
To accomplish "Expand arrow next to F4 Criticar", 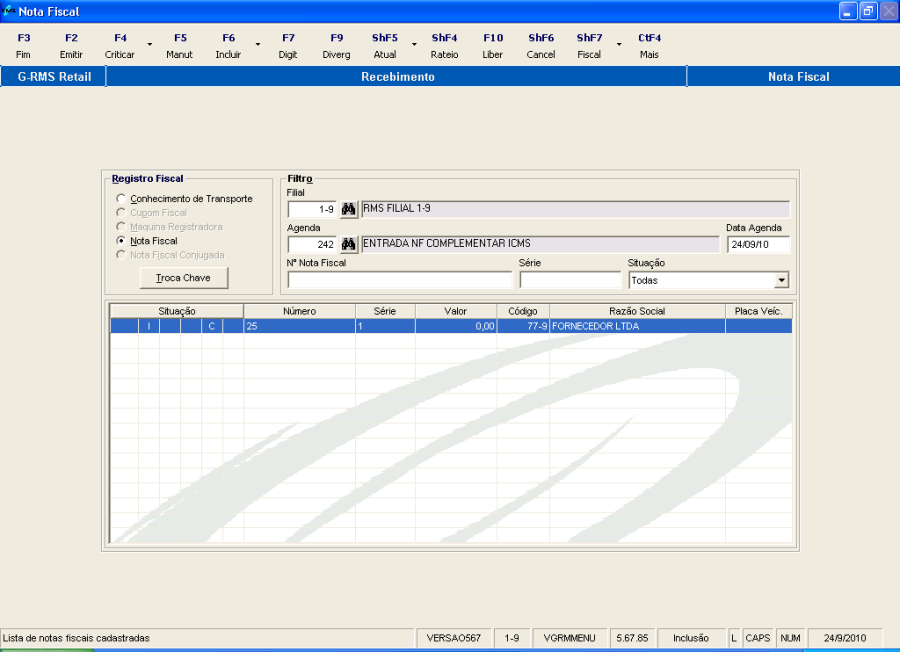I will 150,44.
